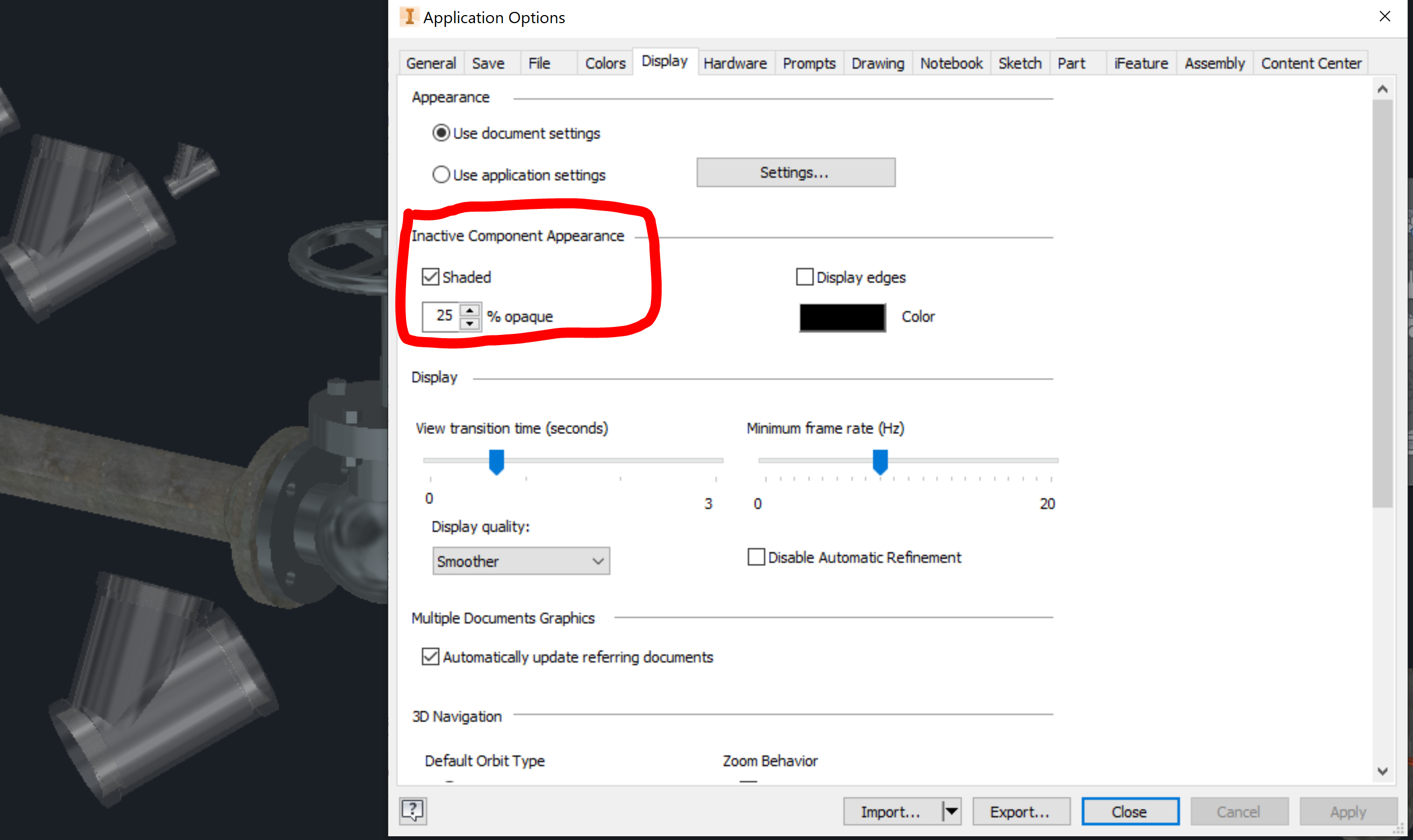Screen dimensions: 1413x840
Task: Click the Help question mark icon
Action: pos(412,810)
